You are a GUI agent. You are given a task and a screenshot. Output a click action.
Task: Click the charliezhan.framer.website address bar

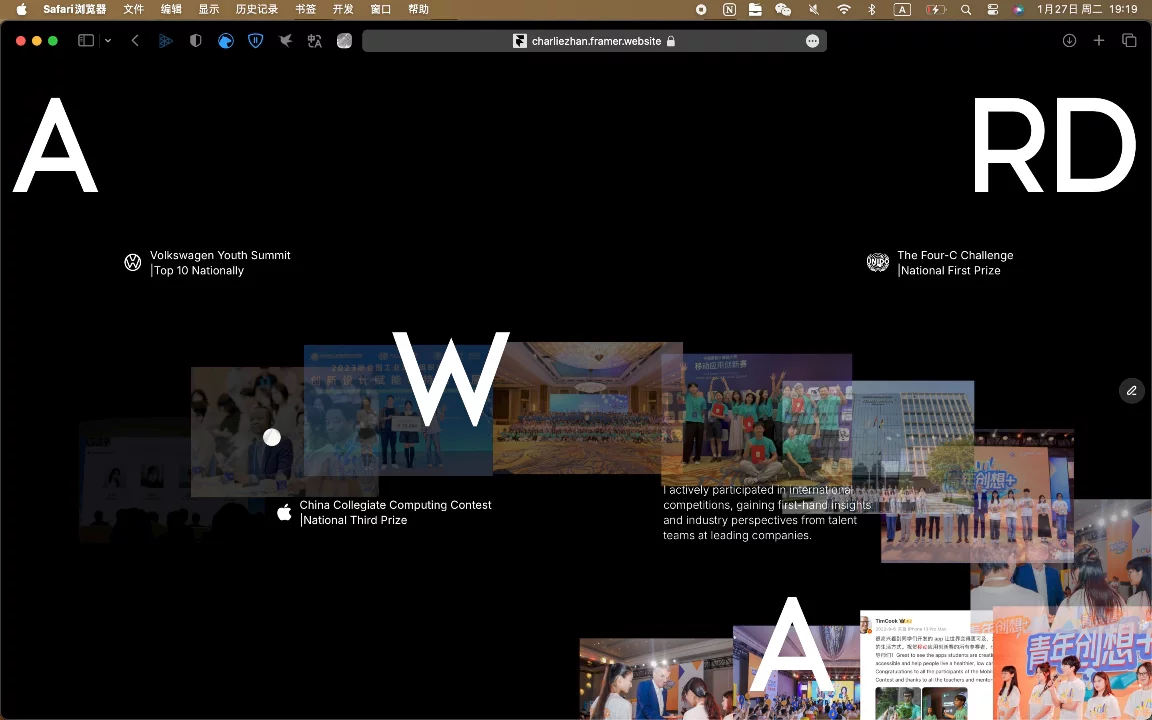tap(594, 41)
